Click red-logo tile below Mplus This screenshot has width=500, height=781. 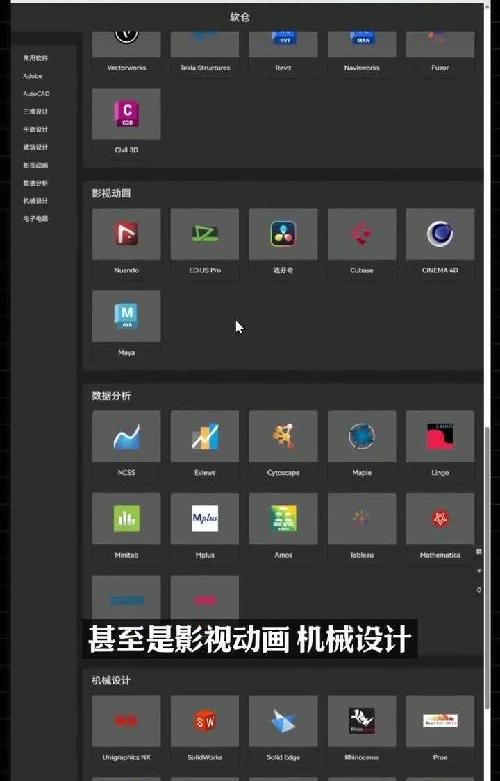pos(205,598)
